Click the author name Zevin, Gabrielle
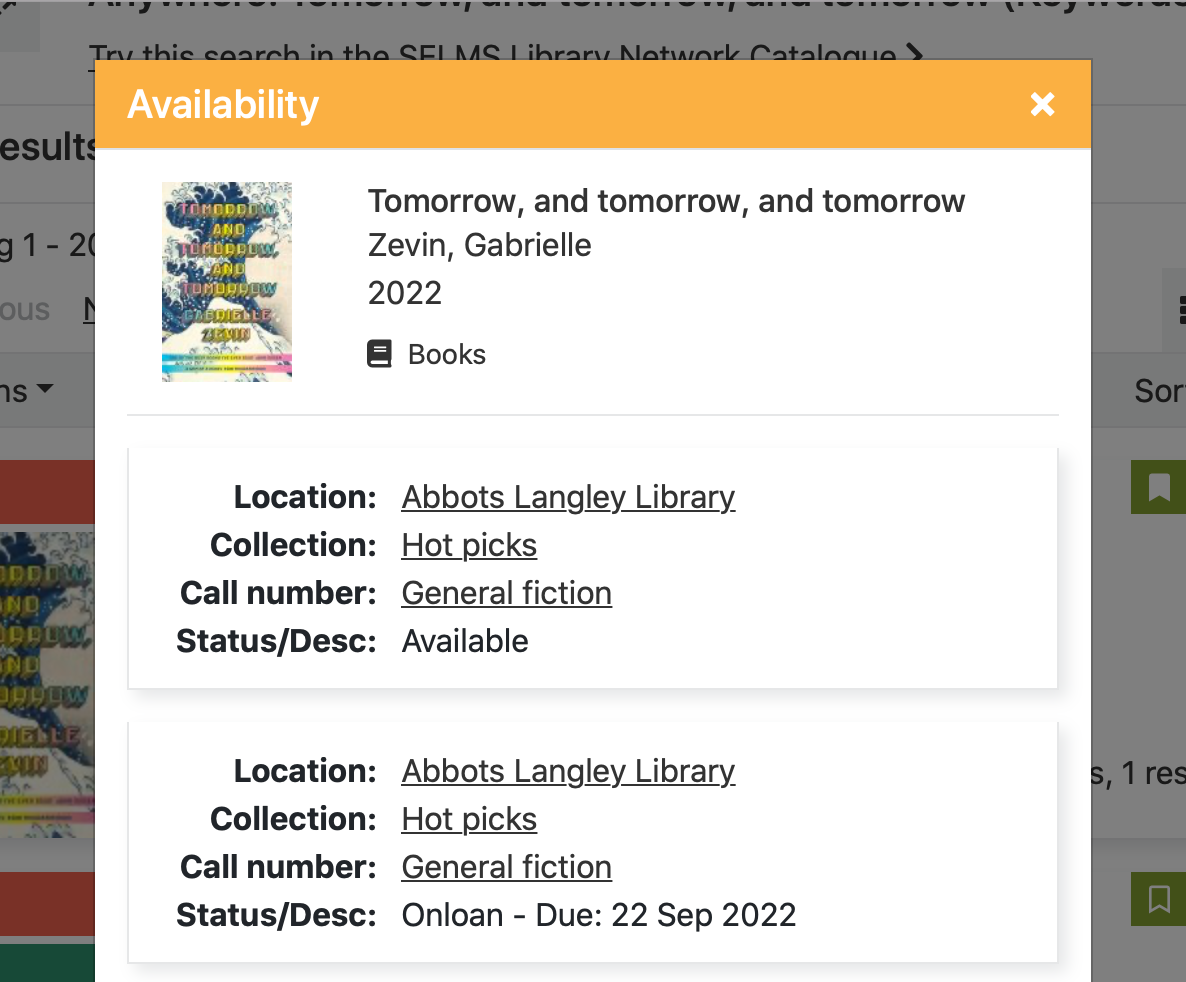Image resolution: width=1186 pixels, height=982 pixels. tap(479, 245)
